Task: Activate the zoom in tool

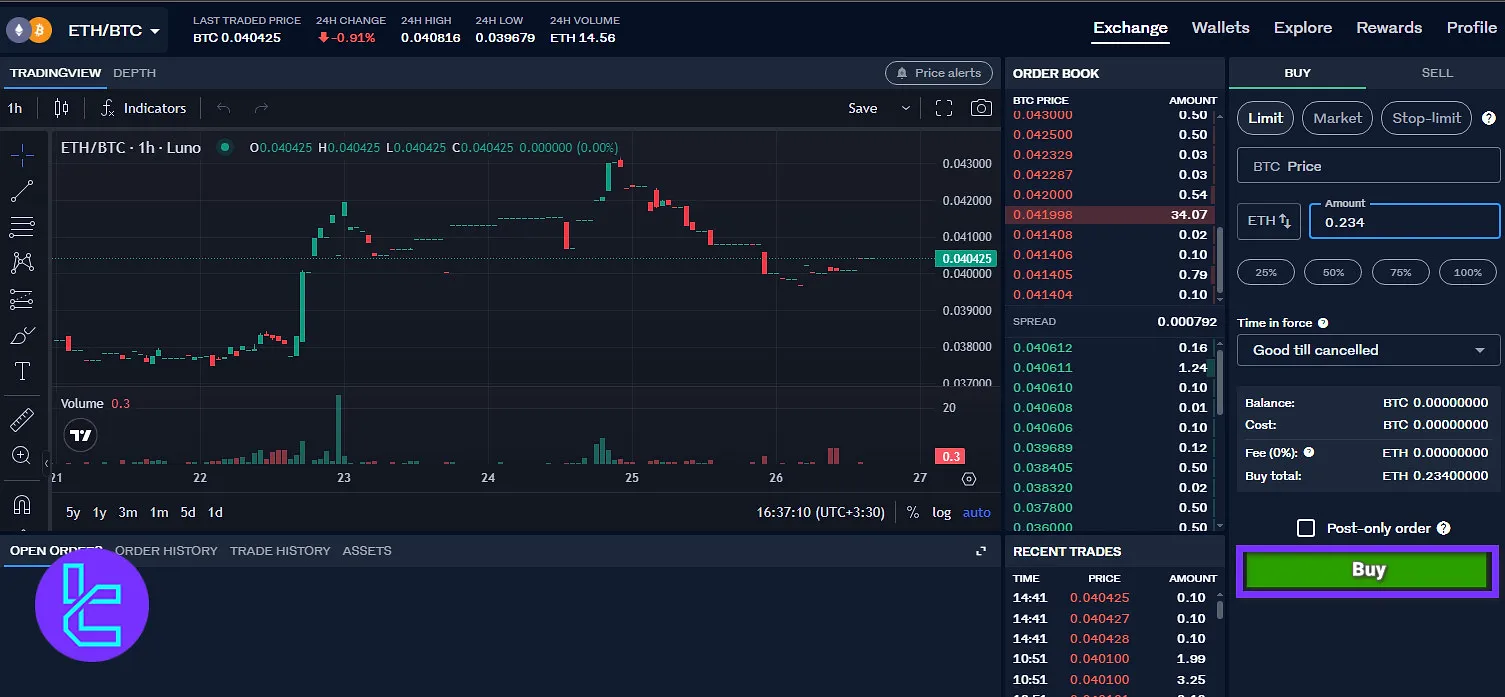Action: coord(22,456)
